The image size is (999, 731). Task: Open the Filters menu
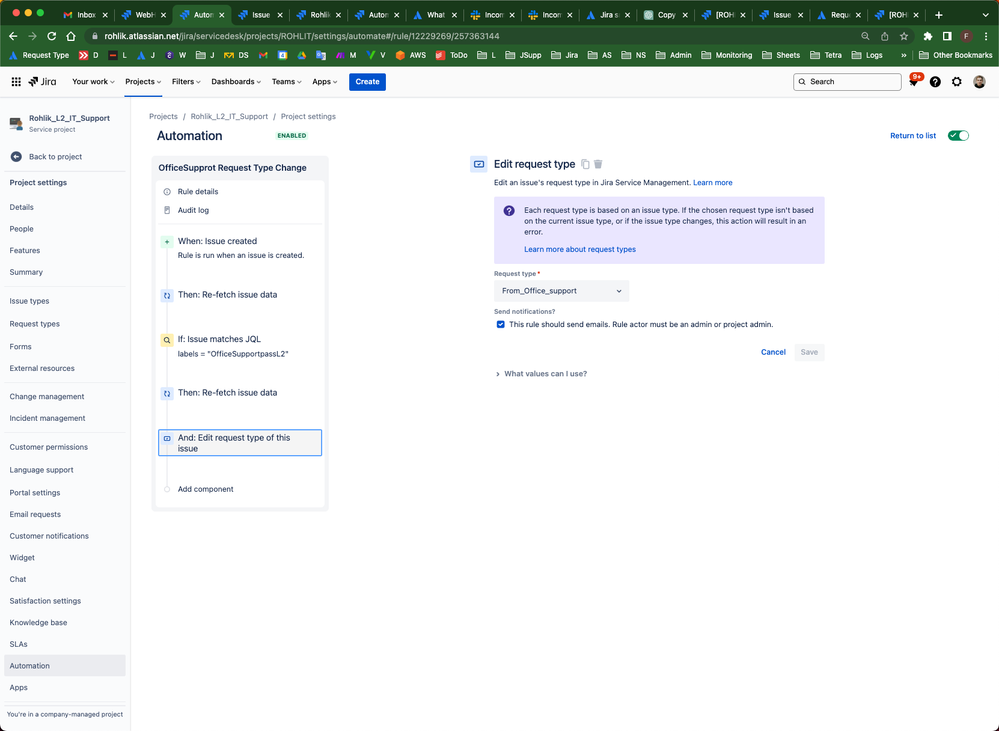(186, 82)
